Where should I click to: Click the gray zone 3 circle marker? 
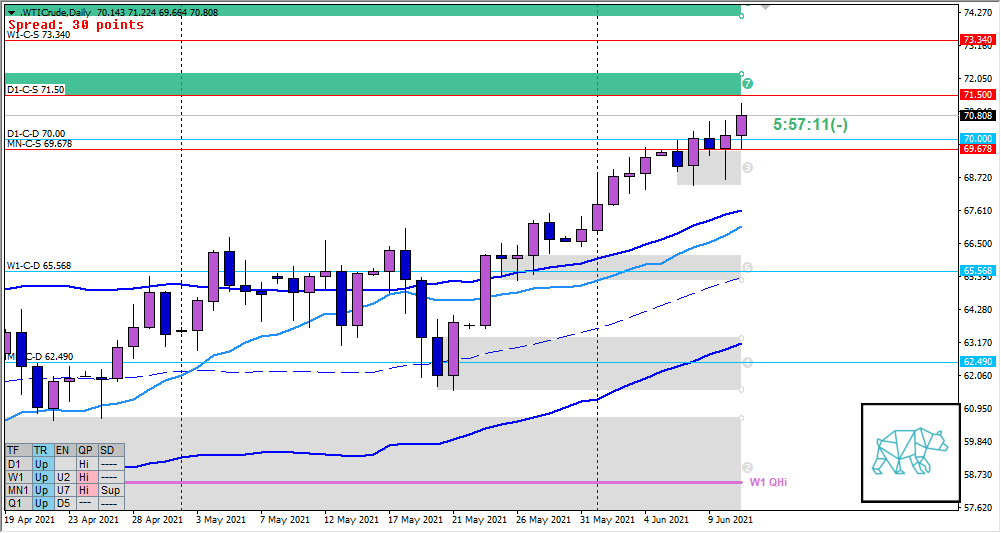tap(747, 167)
